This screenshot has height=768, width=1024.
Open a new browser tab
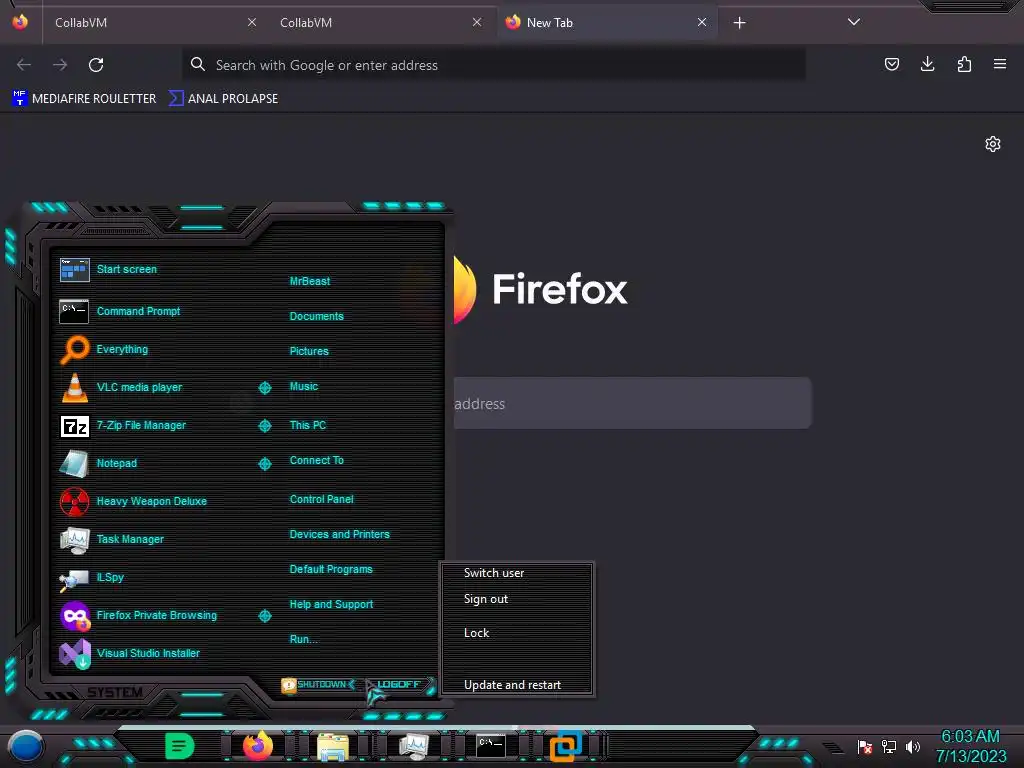pos(739,23)
